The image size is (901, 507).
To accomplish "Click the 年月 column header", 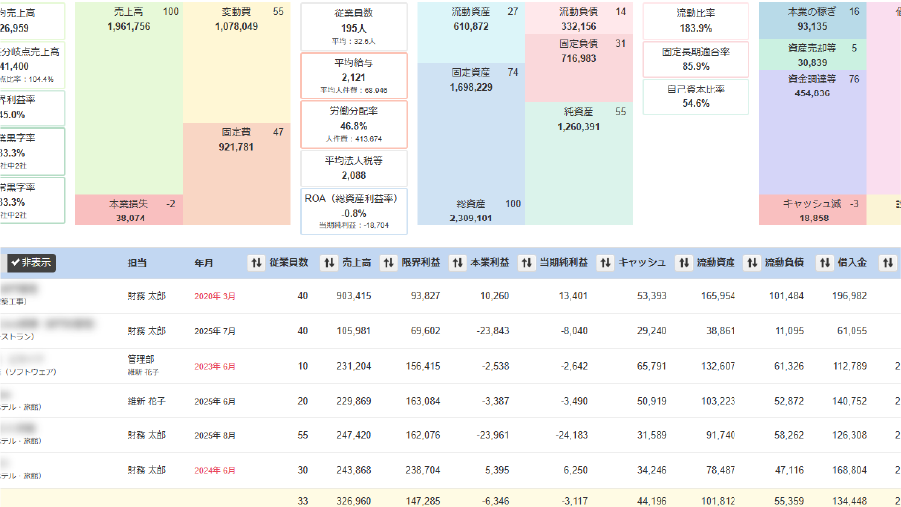I will (204, 263).
